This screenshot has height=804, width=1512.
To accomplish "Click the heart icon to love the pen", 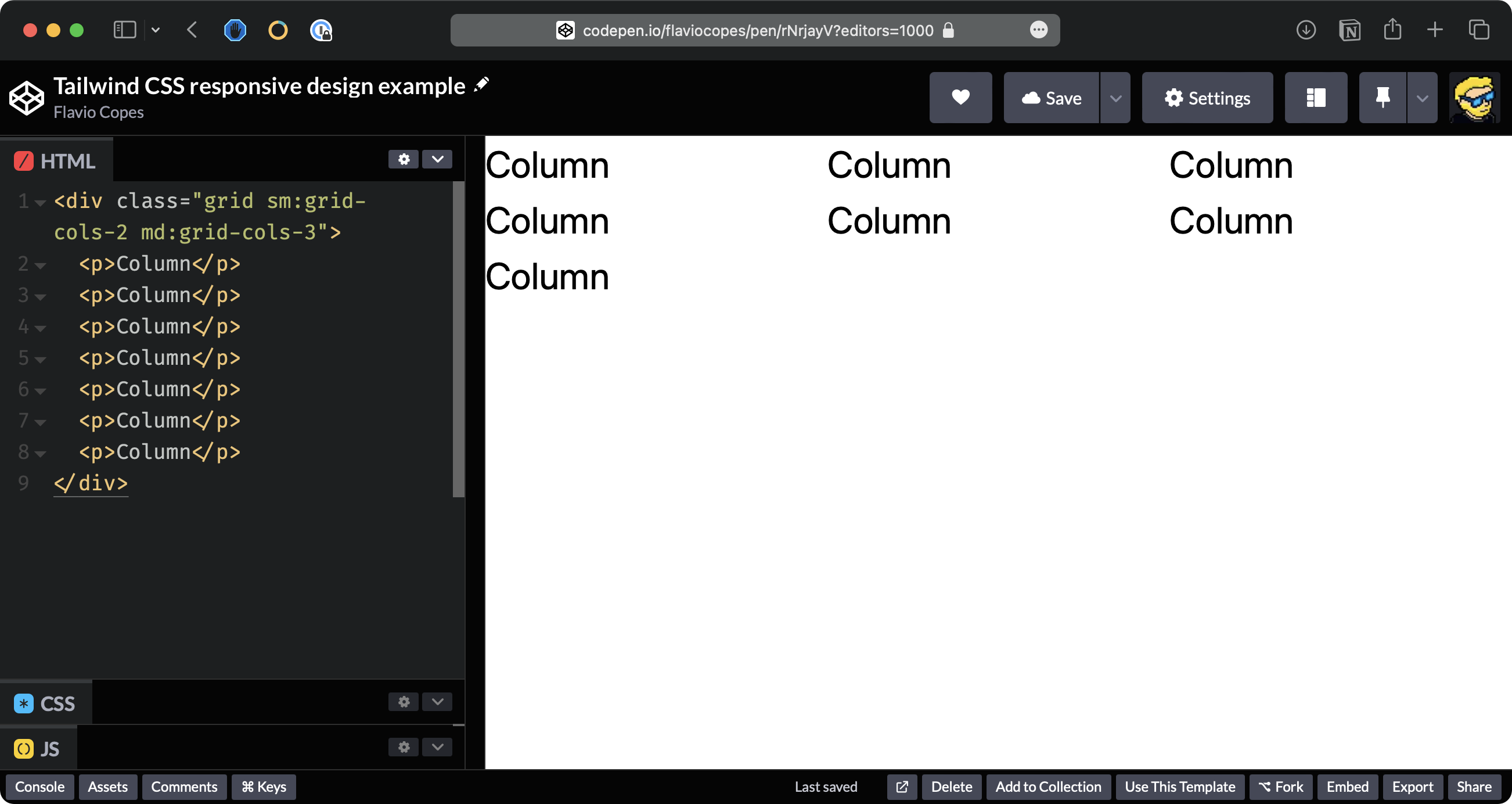I will pos(960,98).
